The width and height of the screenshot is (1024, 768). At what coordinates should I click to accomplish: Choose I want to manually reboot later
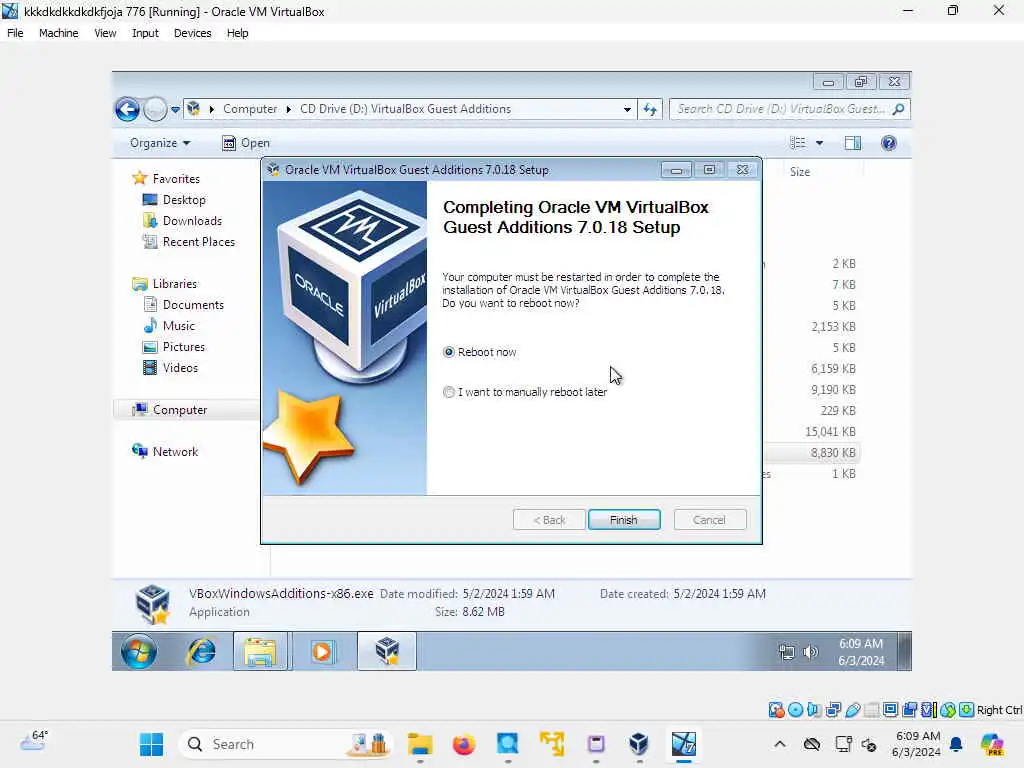coord(449,392)
